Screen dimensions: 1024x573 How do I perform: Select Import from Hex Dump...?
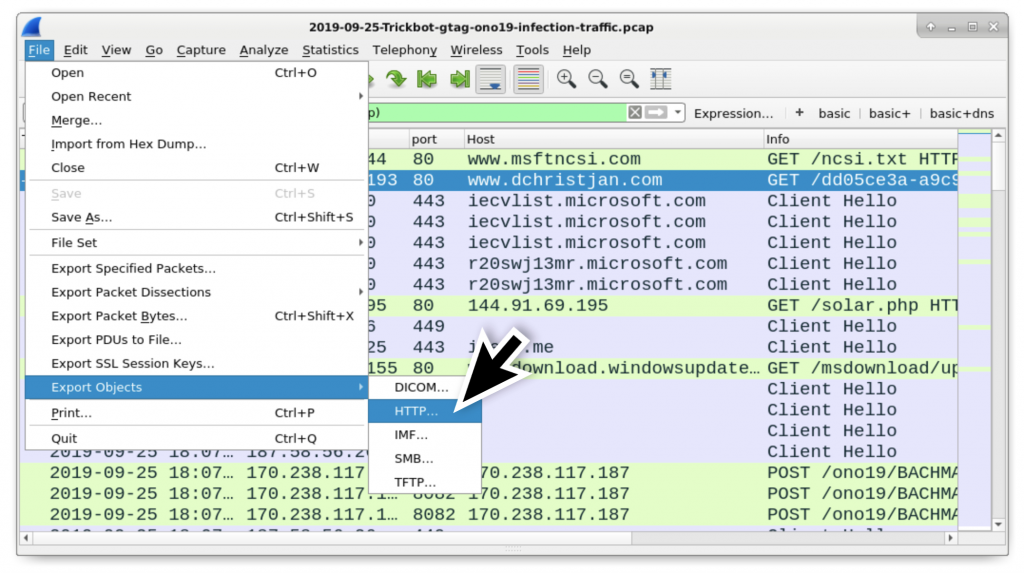pyautogui.click(x=196, y=144)
